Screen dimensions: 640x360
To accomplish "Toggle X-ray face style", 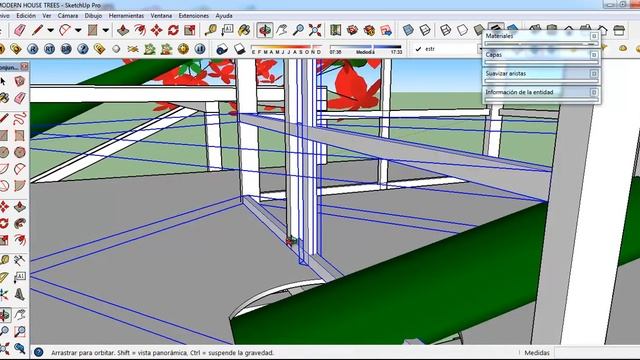I will click(x=408, y=30).
